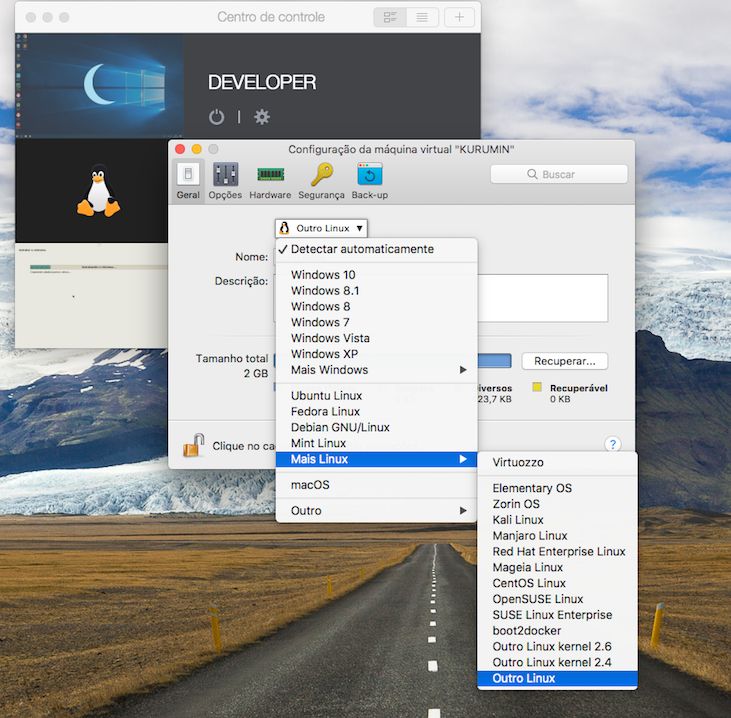
Task: Choose Windows 7 from the list
Action: (376, 322)
